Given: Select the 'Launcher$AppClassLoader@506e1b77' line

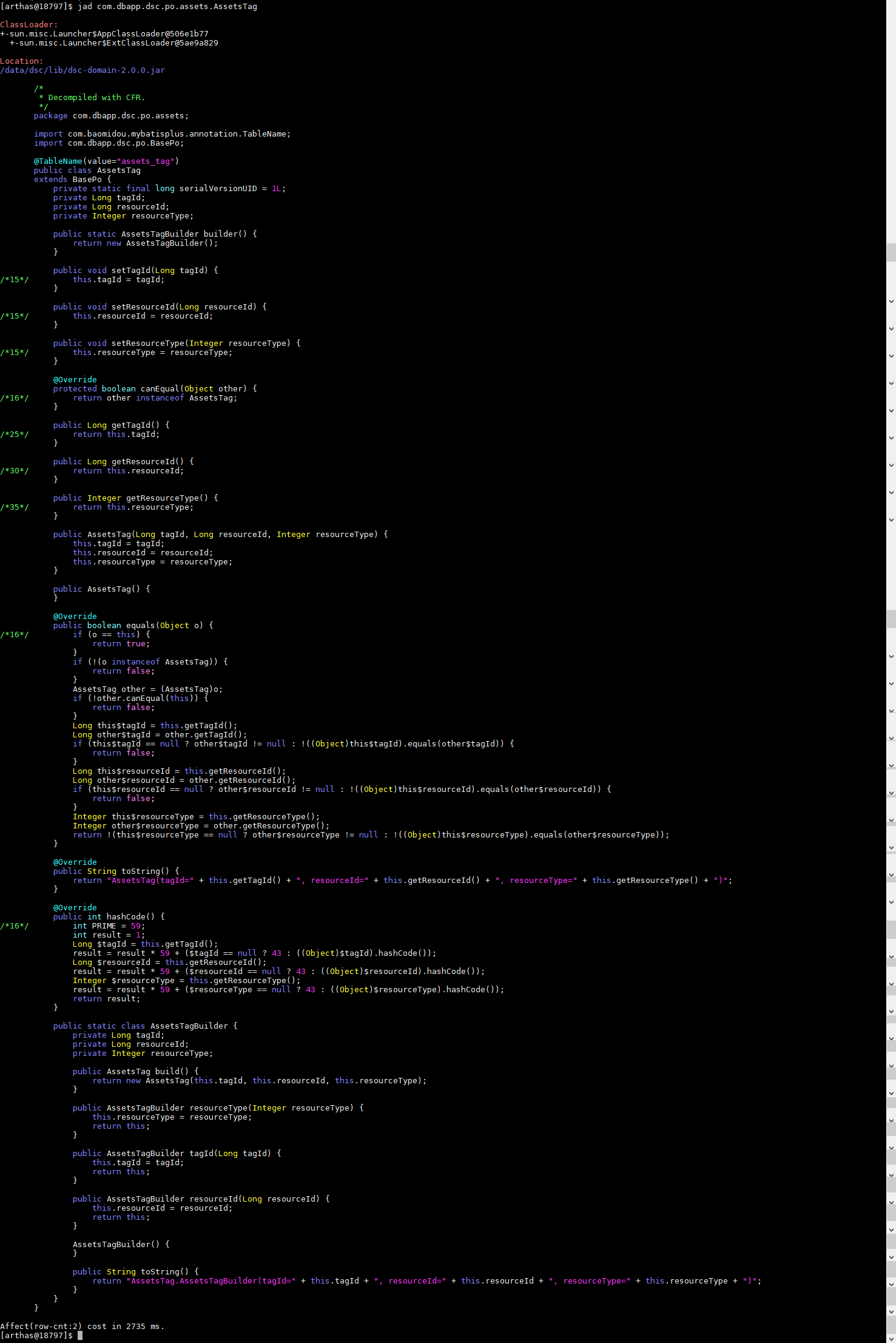Looking at the screenshot, I should (x=104, y=34).
